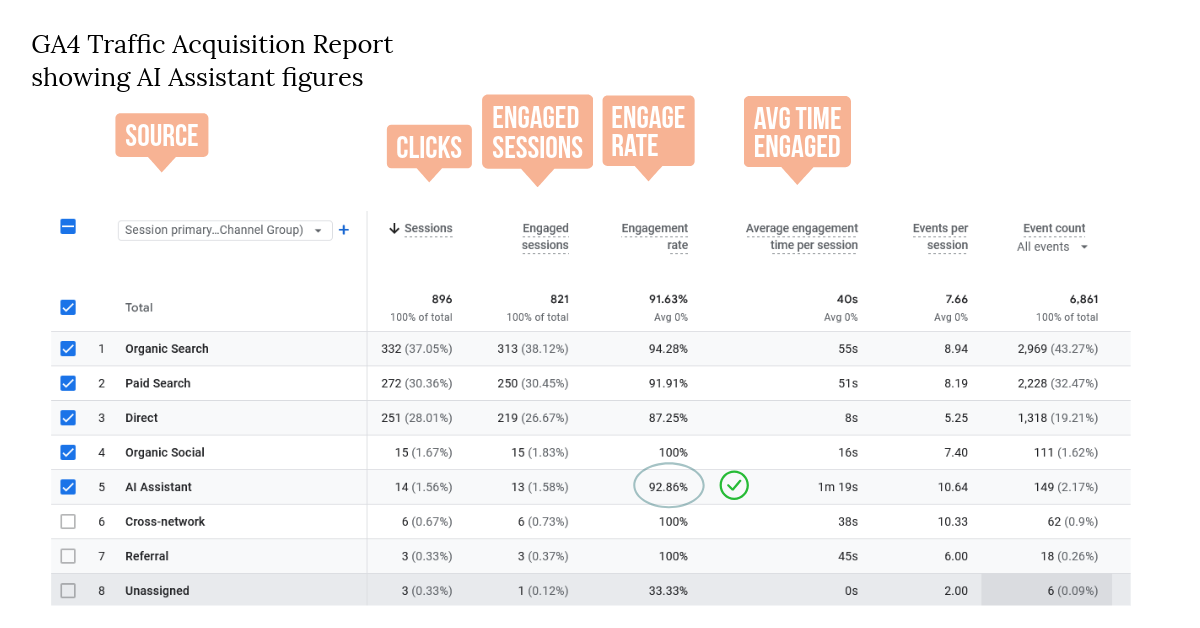The height and width of the screenshot is (628, 1200).
Task: Click the ENGAGED SESSIONS callout label
Action: point(537,133)
